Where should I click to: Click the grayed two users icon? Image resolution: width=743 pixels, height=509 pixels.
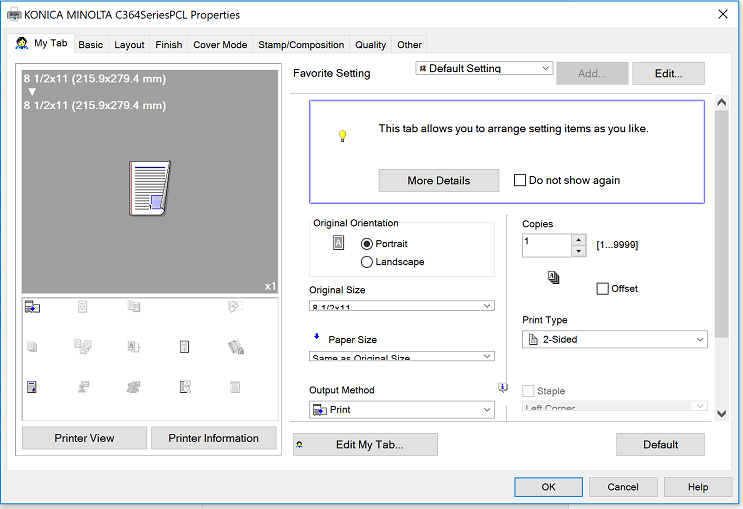[x=134, y=387]
